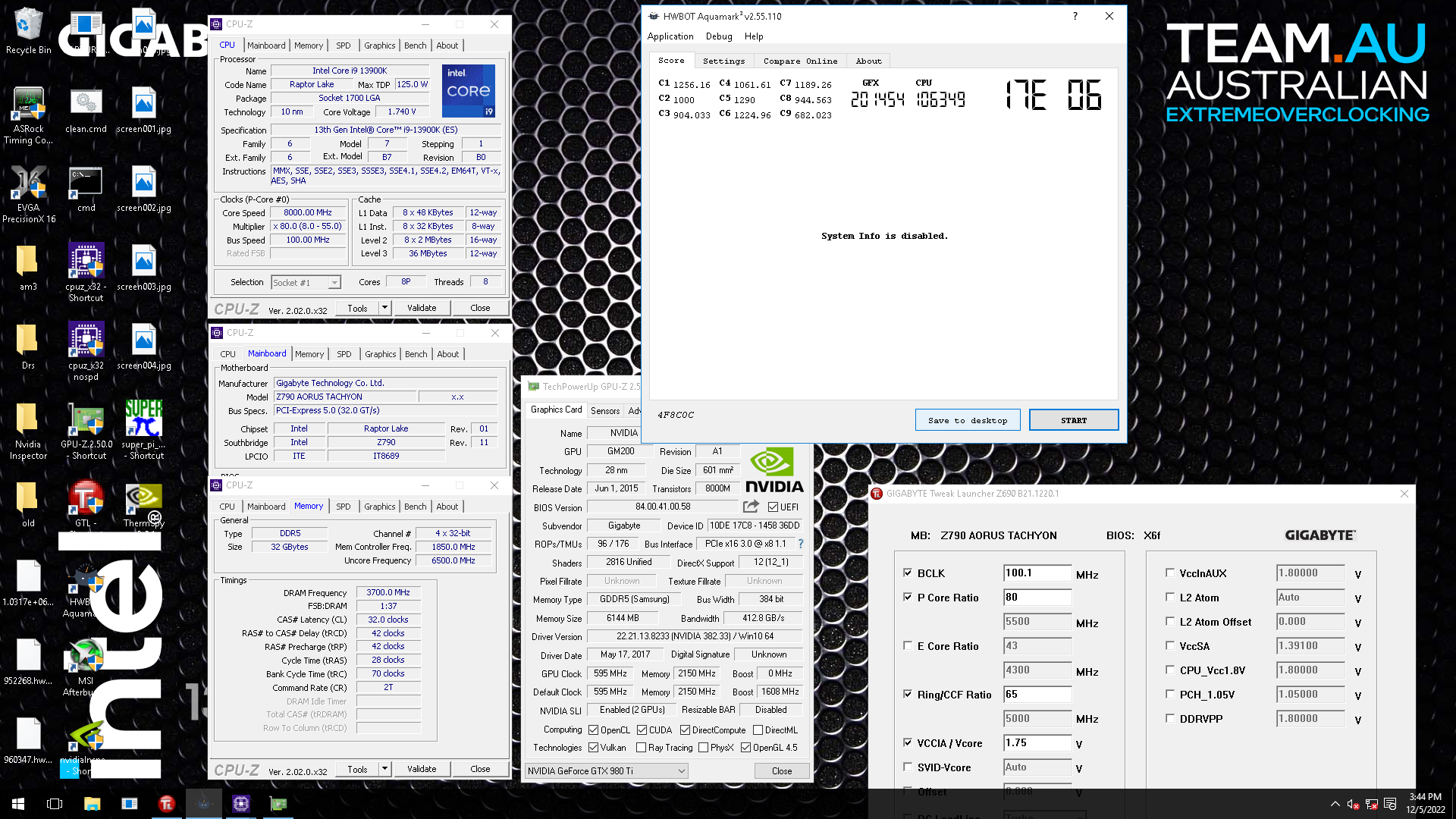Launch GTL desktop shortcut
This screenshot has height=819, width=1456.
(86, 504)
